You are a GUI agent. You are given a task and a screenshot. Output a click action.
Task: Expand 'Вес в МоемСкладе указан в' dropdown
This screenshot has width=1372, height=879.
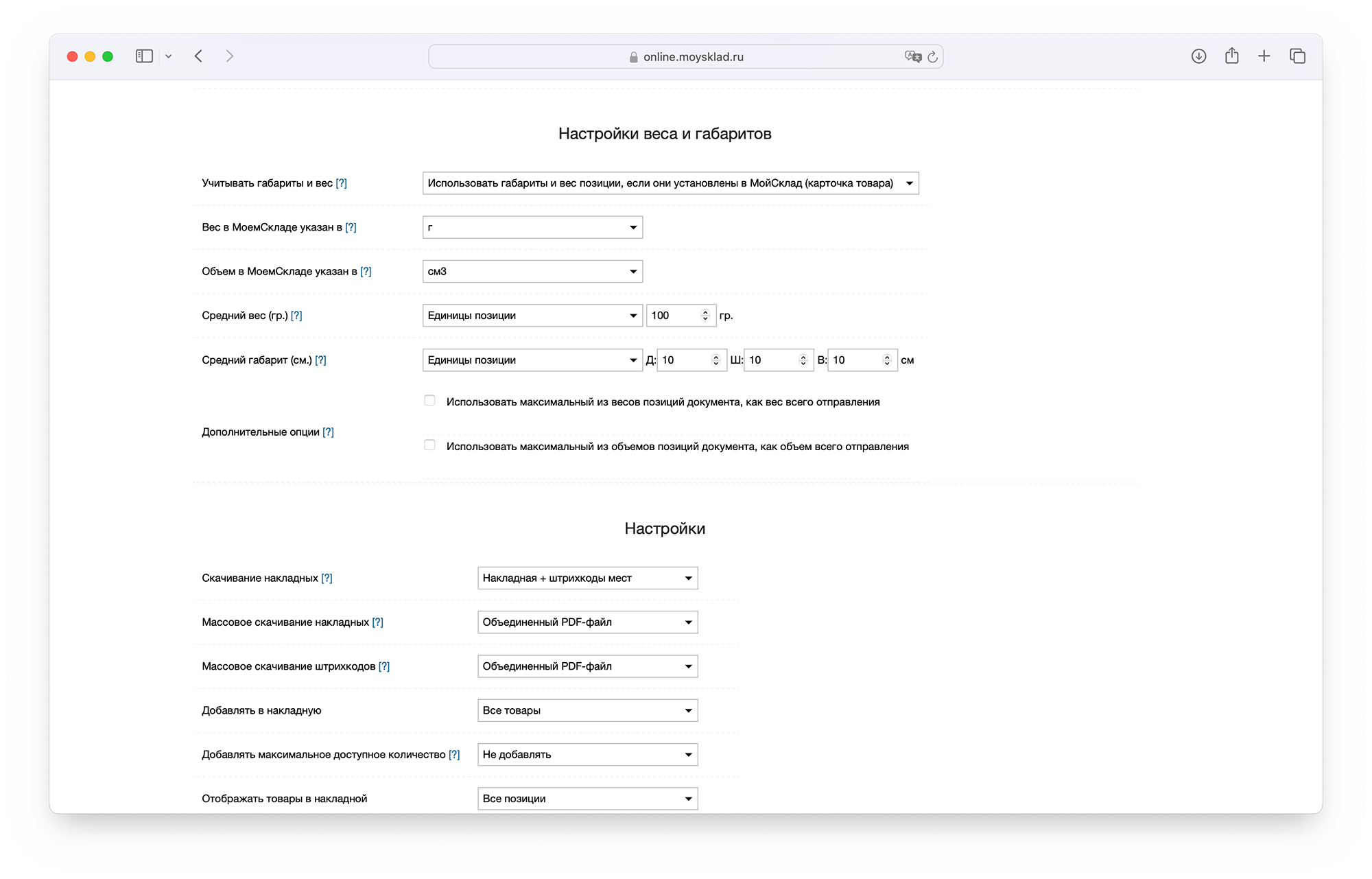(532, 227)
